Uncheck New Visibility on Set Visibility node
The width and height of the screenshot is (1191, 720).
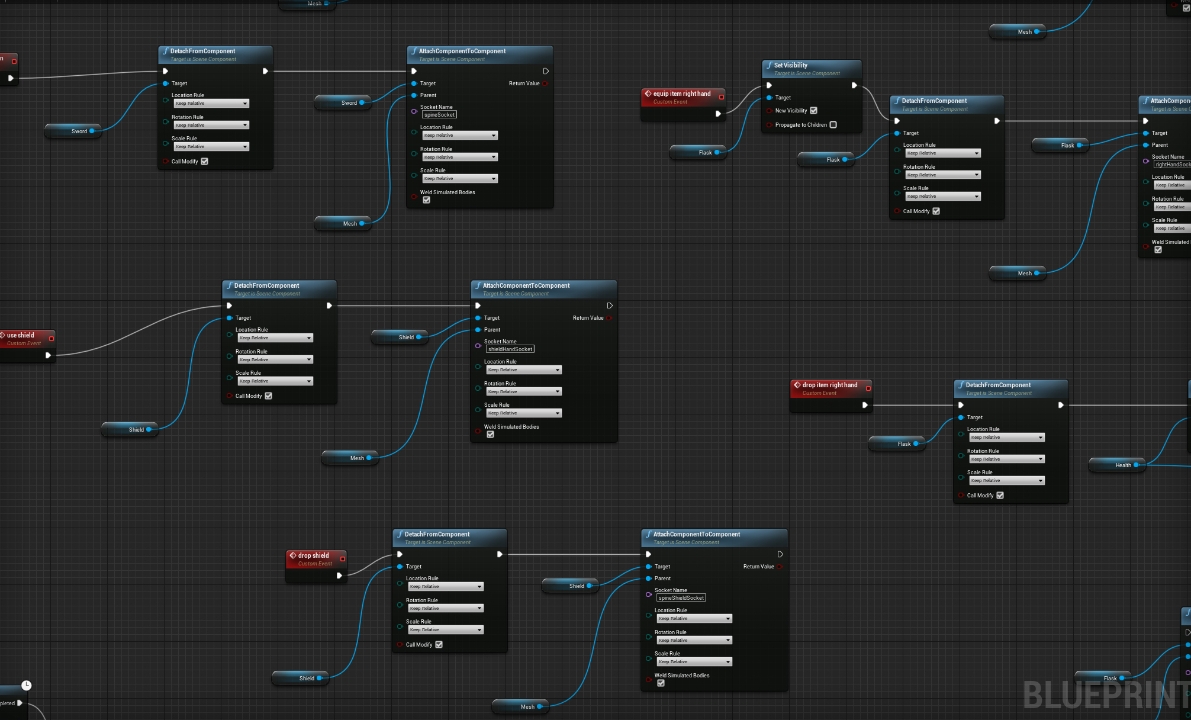point(814,111)
